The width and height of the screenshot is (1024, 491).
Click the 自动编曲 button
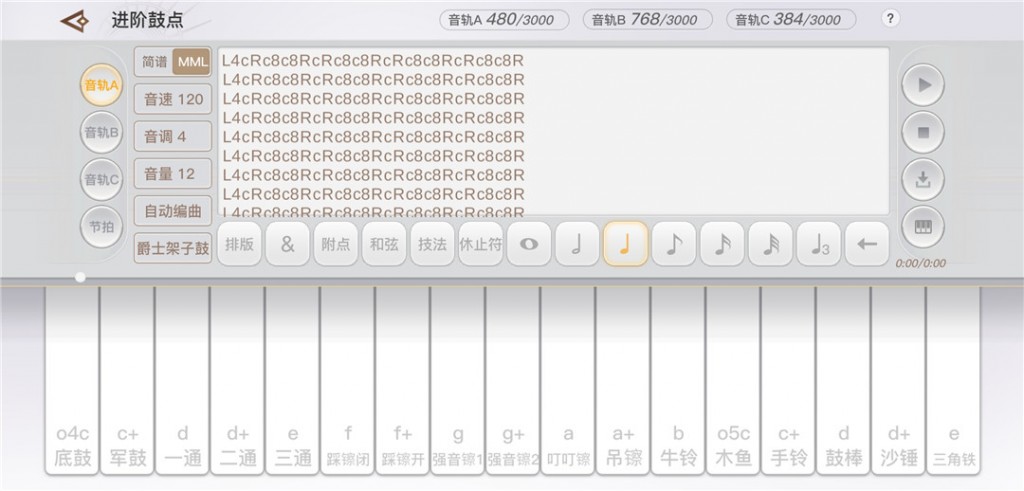pyautogui.click(x=173, y=211)
